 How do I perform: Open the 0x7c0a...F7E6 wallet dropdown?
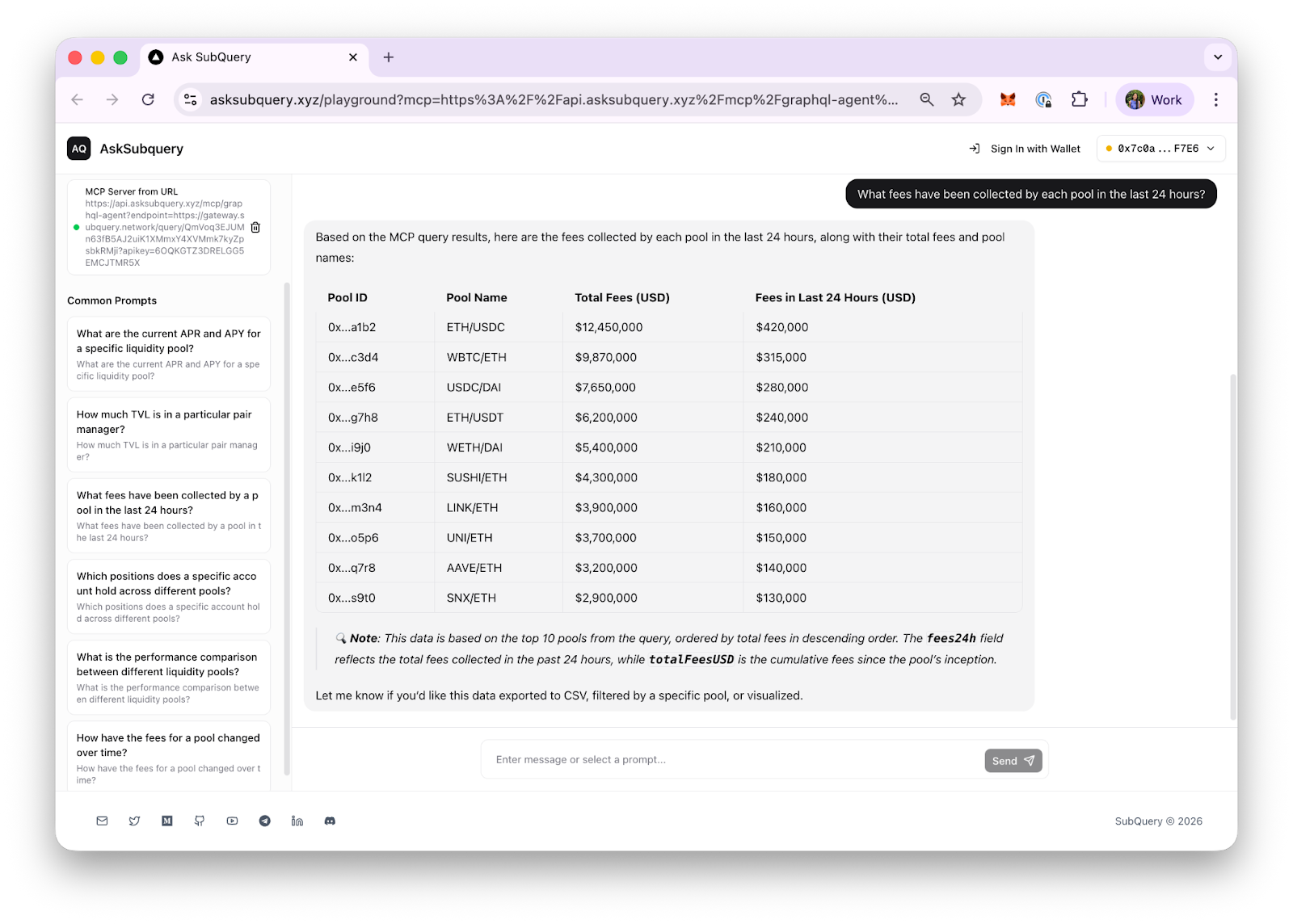point(1160,148)
